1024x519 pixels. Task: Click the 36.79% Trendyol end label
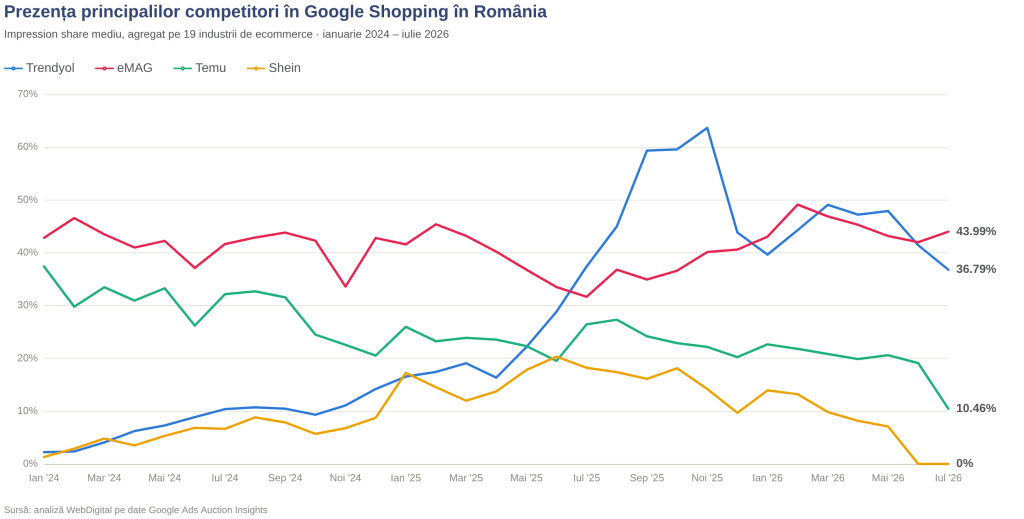[x=976, y=269]
